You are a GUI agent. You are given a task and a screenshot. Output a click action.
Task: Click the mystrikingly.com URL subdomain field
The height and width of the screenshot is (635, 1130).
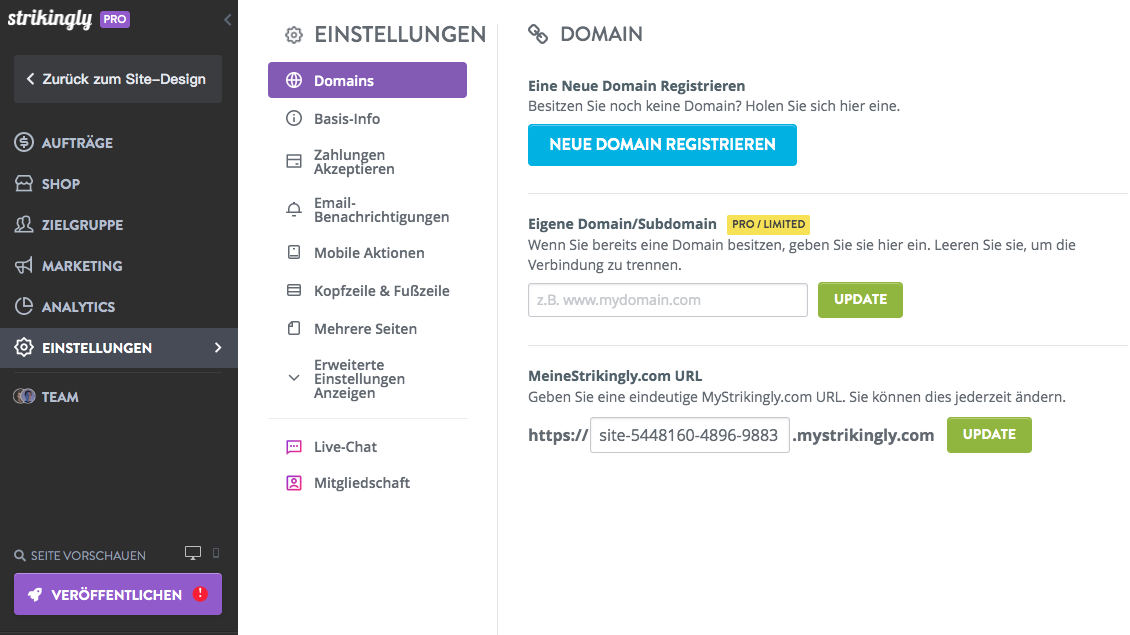tap(690, 435)
